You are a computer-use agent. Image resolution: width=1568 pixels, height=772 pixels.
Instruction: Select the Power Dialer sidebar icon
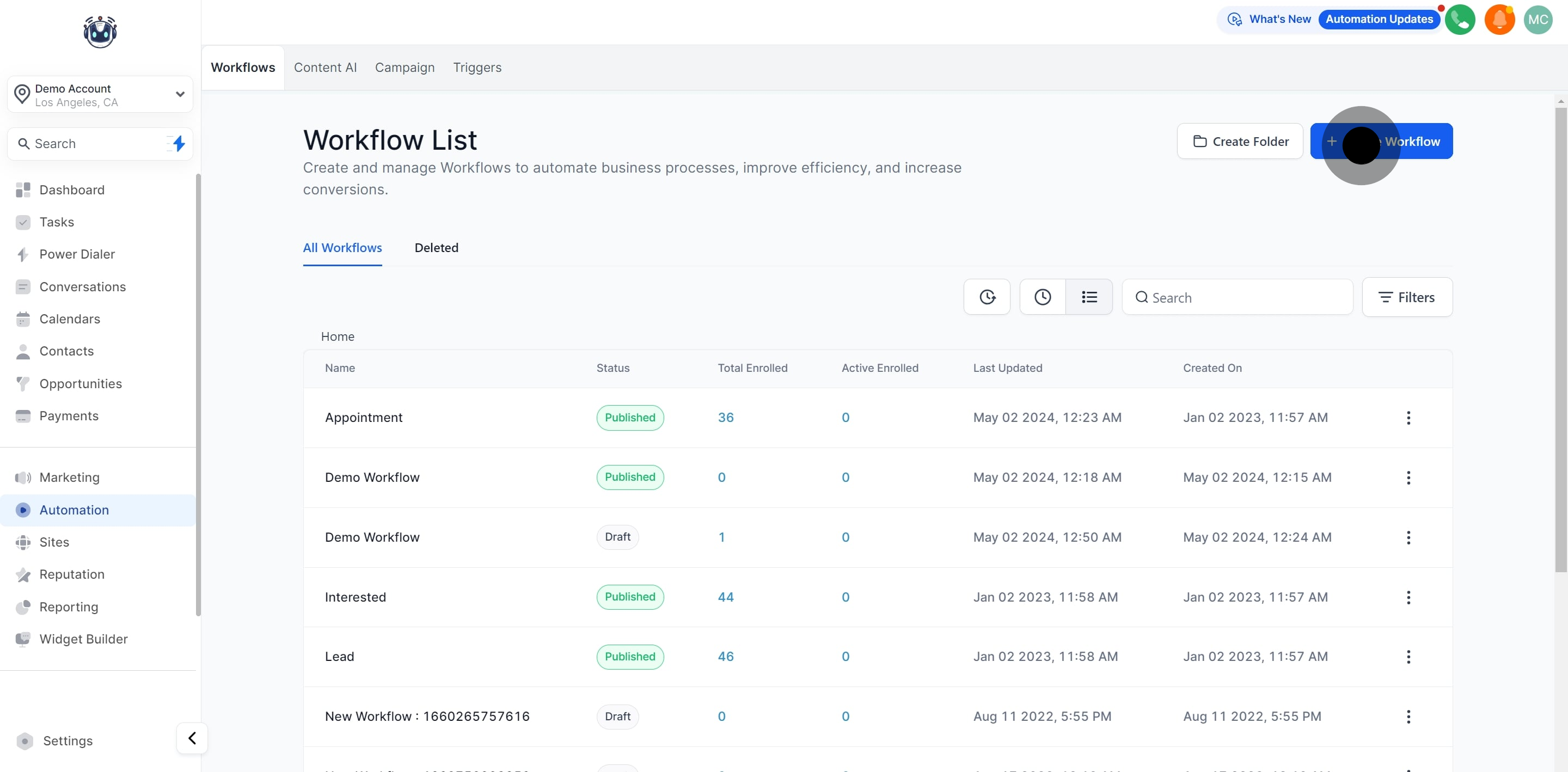pyautogui.click(x=22, y=254)
